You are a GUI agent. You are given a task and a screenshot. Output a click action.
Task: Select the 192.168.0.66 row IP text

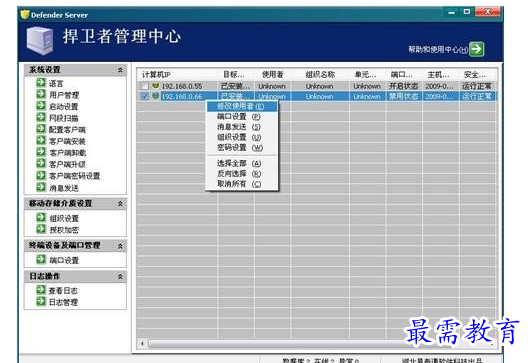click(x=182, y=97)
